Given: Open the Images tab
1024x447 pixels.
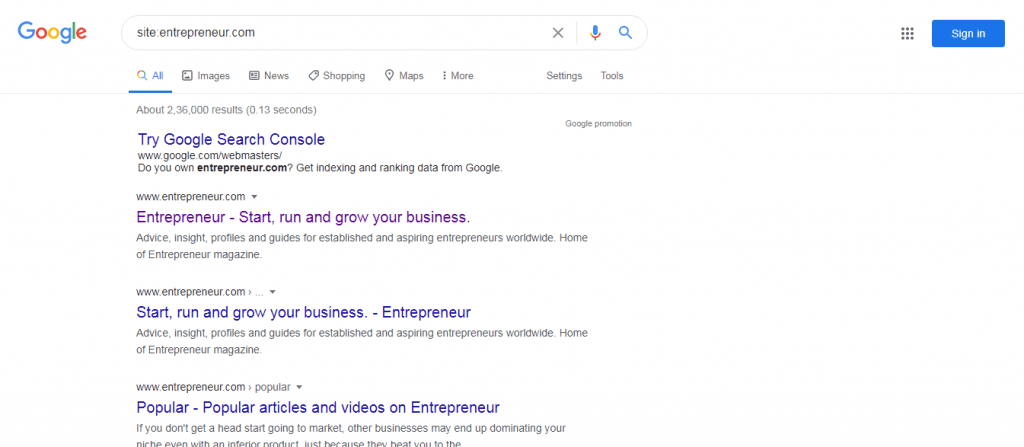Looking at the screenshot, I should tap(206, 76).
